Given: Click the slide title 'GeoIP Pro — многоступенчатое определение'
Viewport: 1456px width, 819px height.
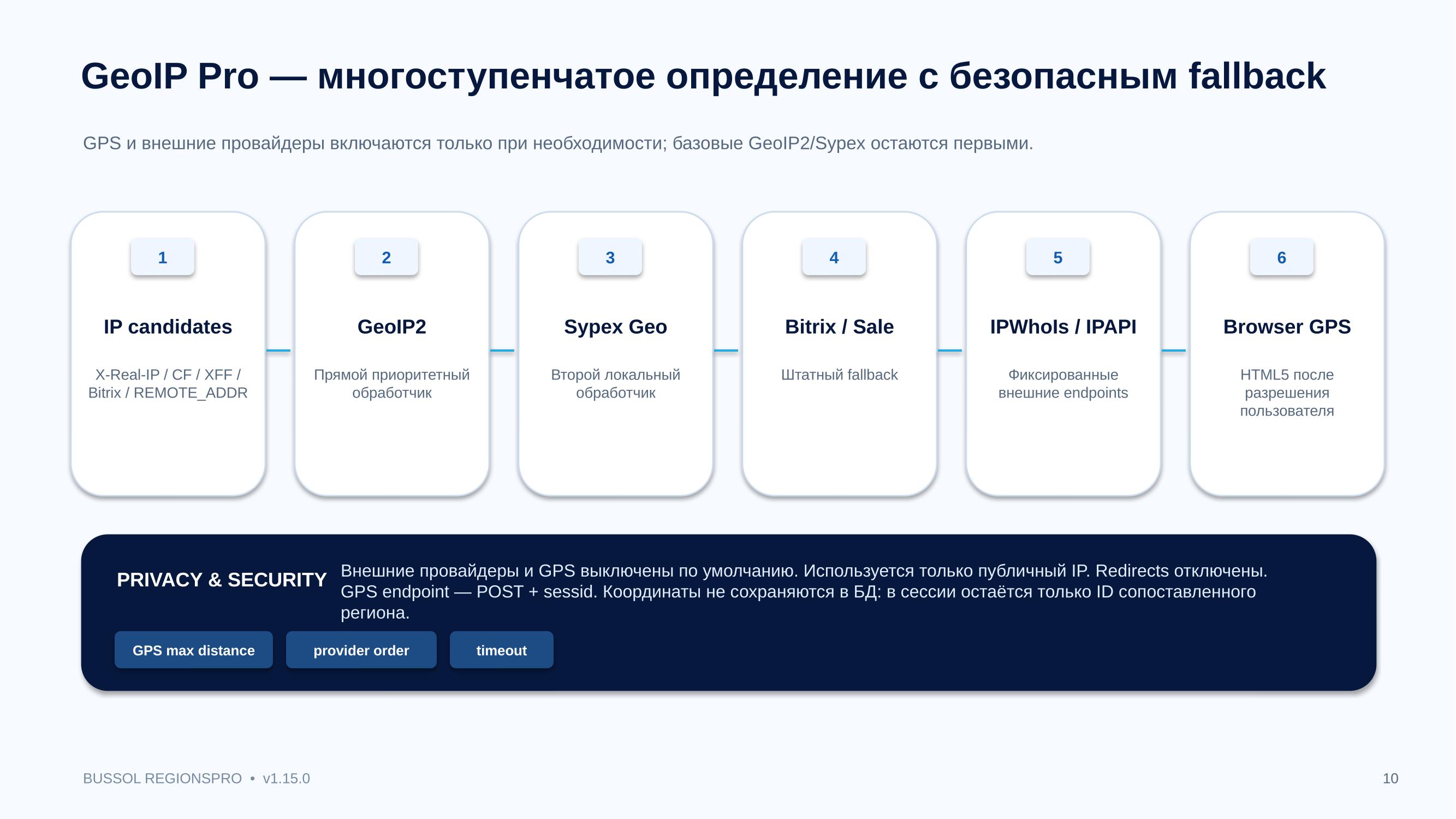Looking at the screenshot, I should click(703, 76).
